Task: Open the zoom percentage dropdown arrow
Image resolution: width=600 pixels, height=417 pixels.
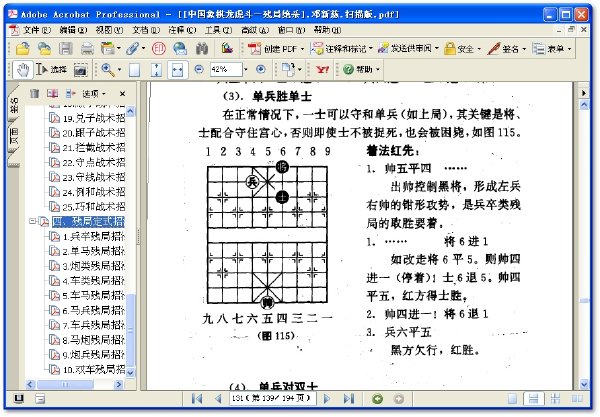Action: point(246,69)
